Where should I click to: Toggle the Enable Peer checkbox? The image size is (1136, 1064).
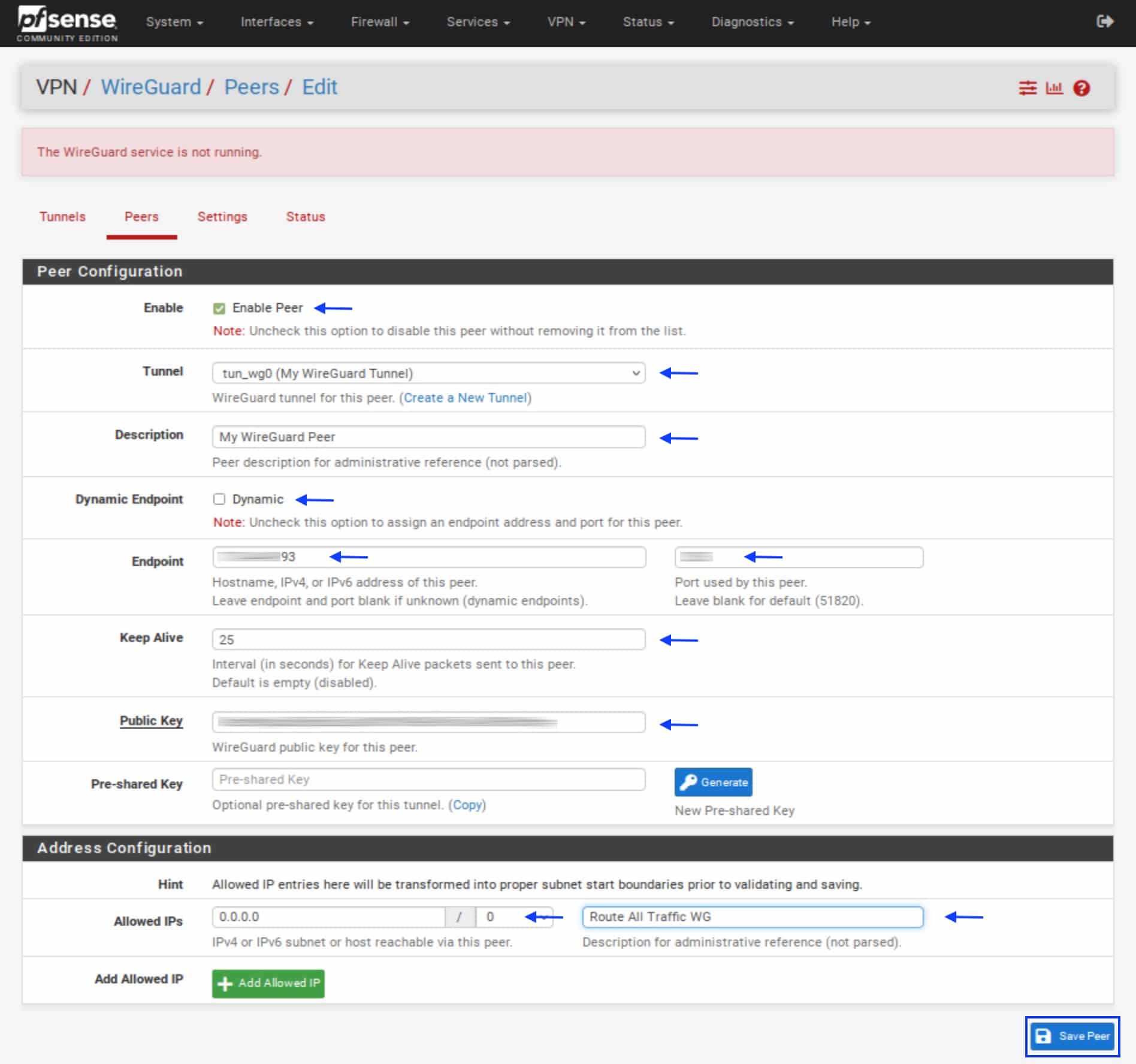(219, 309)
